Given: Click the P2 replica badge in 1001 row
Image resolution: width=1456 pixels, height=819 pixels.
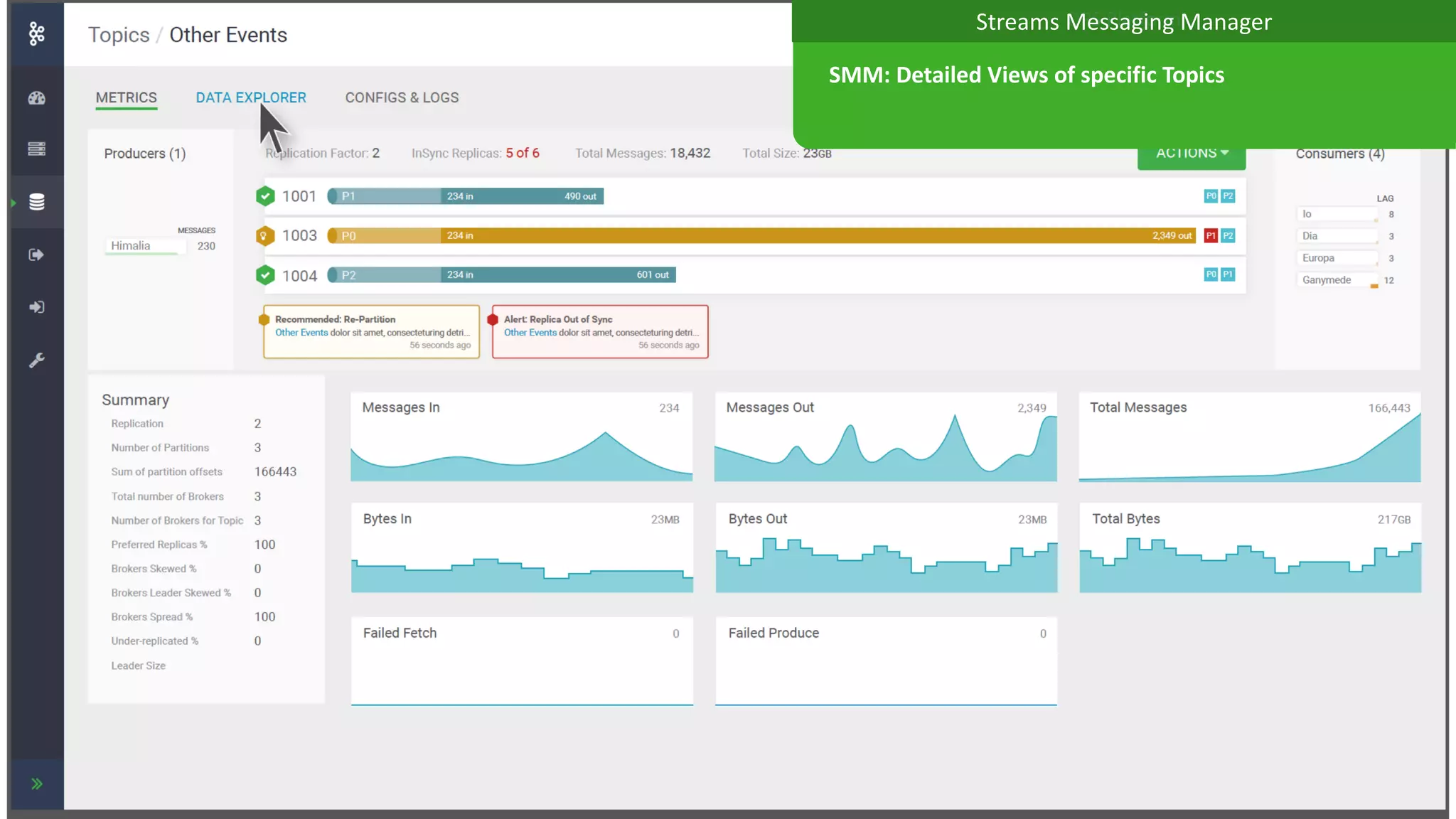Looking at the screenshot, I should (1228, 196).
